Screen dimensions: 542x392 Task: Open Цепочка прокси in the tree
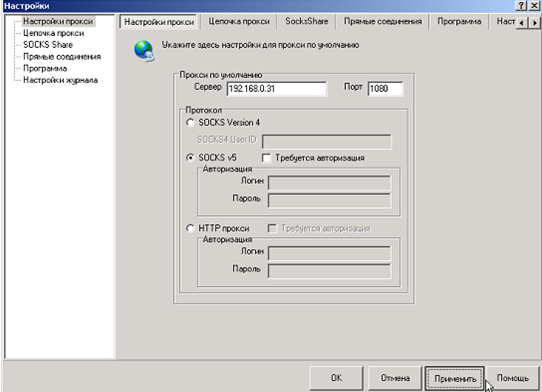click(x=54, y=33)
